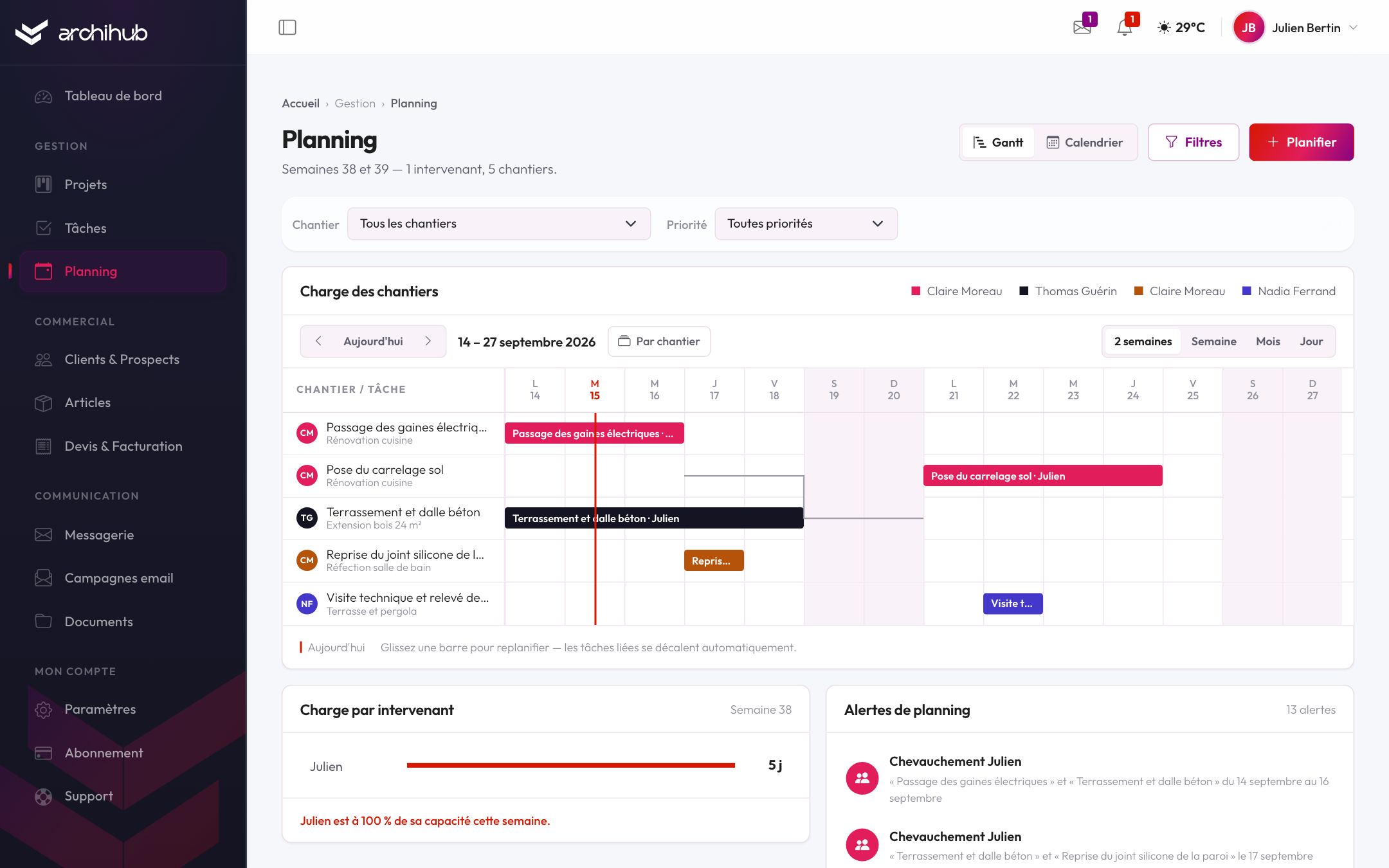Image resolution: width=1389 pixels, height=868 pixels.
Task: Click the blue Nadia Ferrand legend swatch
Action: pos(1246,291)
